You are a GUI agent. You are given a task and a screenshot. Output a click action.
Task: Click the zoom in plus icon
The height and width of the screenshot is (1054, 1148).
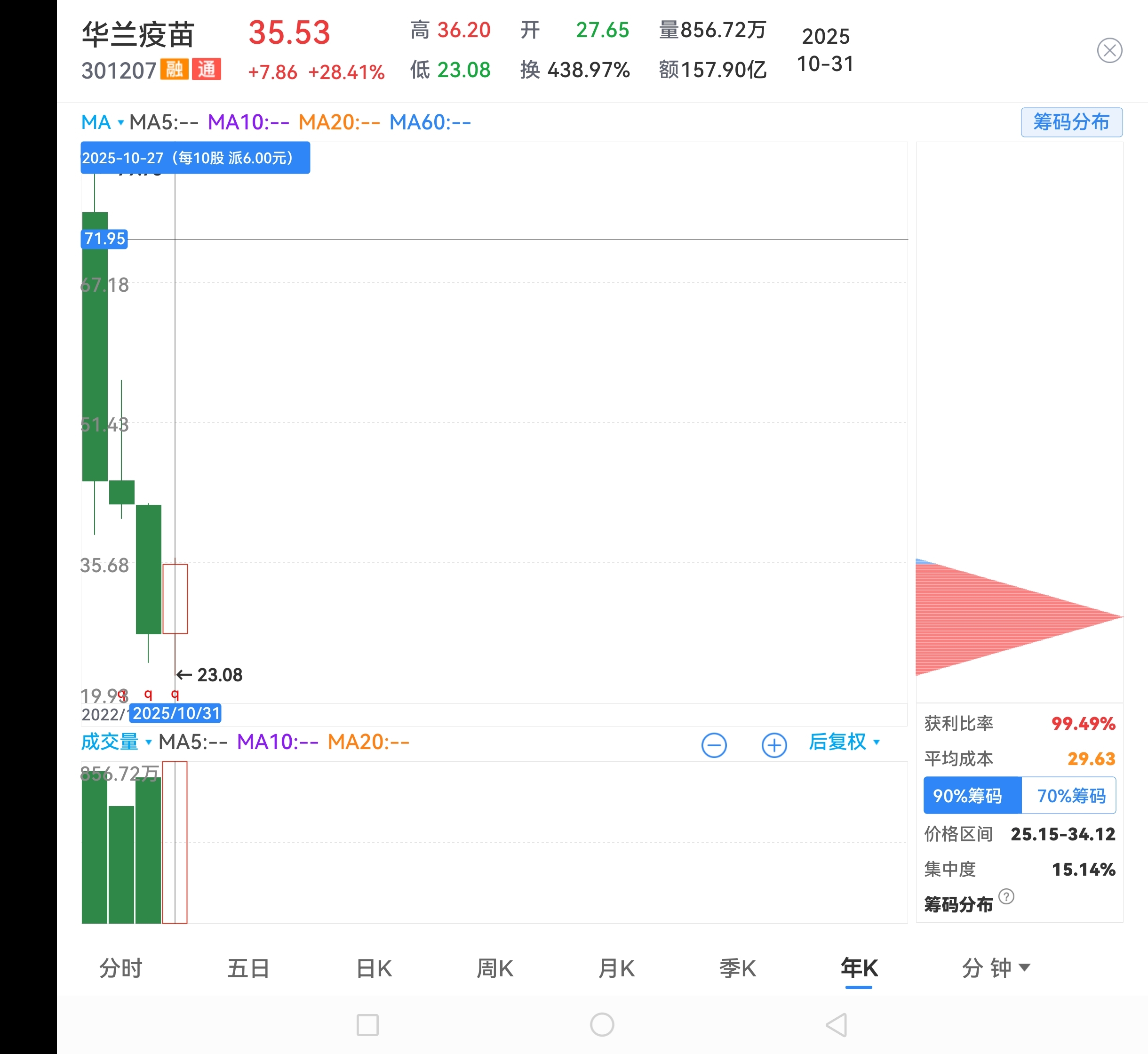pos(774,745)
